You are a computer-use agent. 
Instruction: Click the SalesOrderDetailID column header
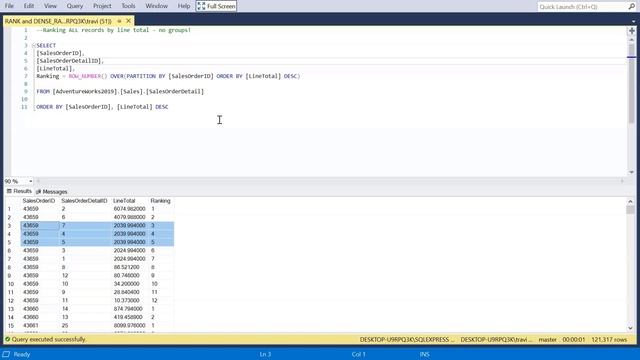[x=84, y=201]
